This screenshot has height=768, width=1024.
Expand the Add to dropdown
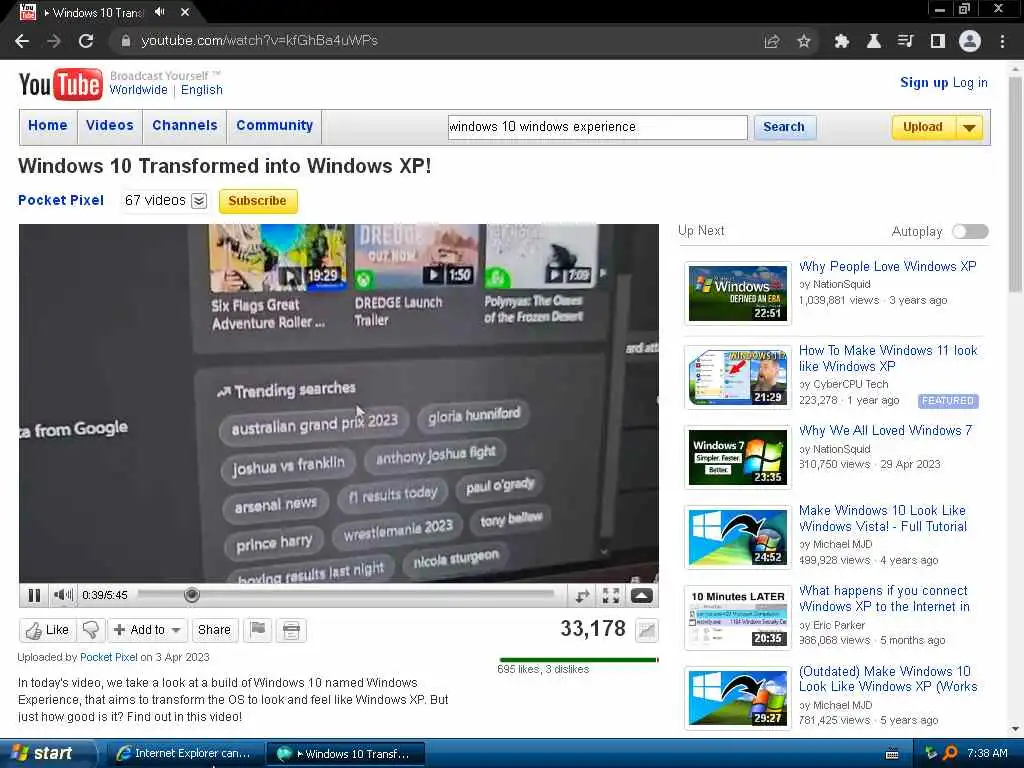(176, 630)
